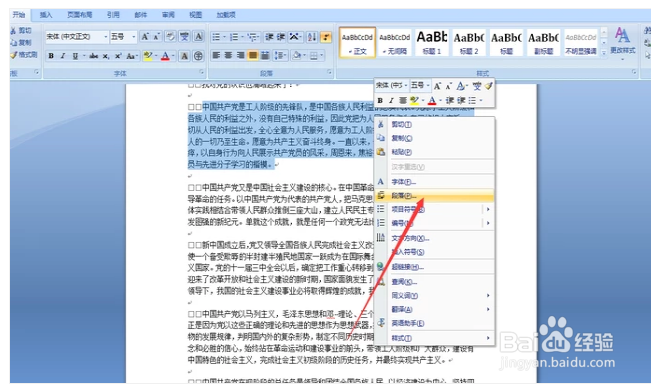Click the ribbon Align Left button

click(x=216, y=55)
